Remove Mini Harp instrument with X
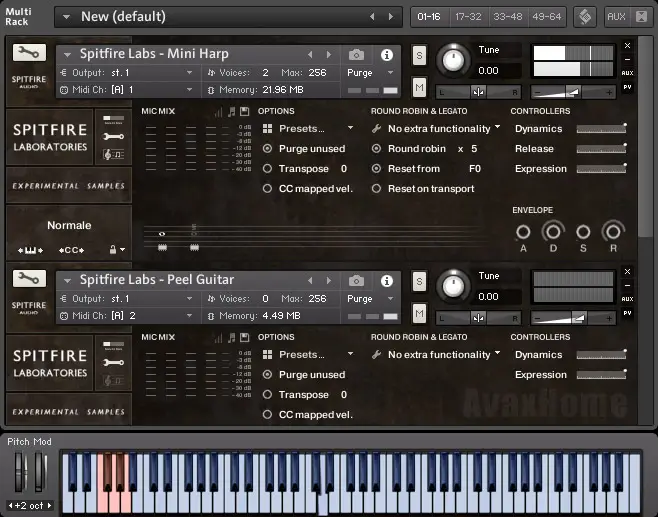This screenshot has width=658, height=517. point(627,45)
